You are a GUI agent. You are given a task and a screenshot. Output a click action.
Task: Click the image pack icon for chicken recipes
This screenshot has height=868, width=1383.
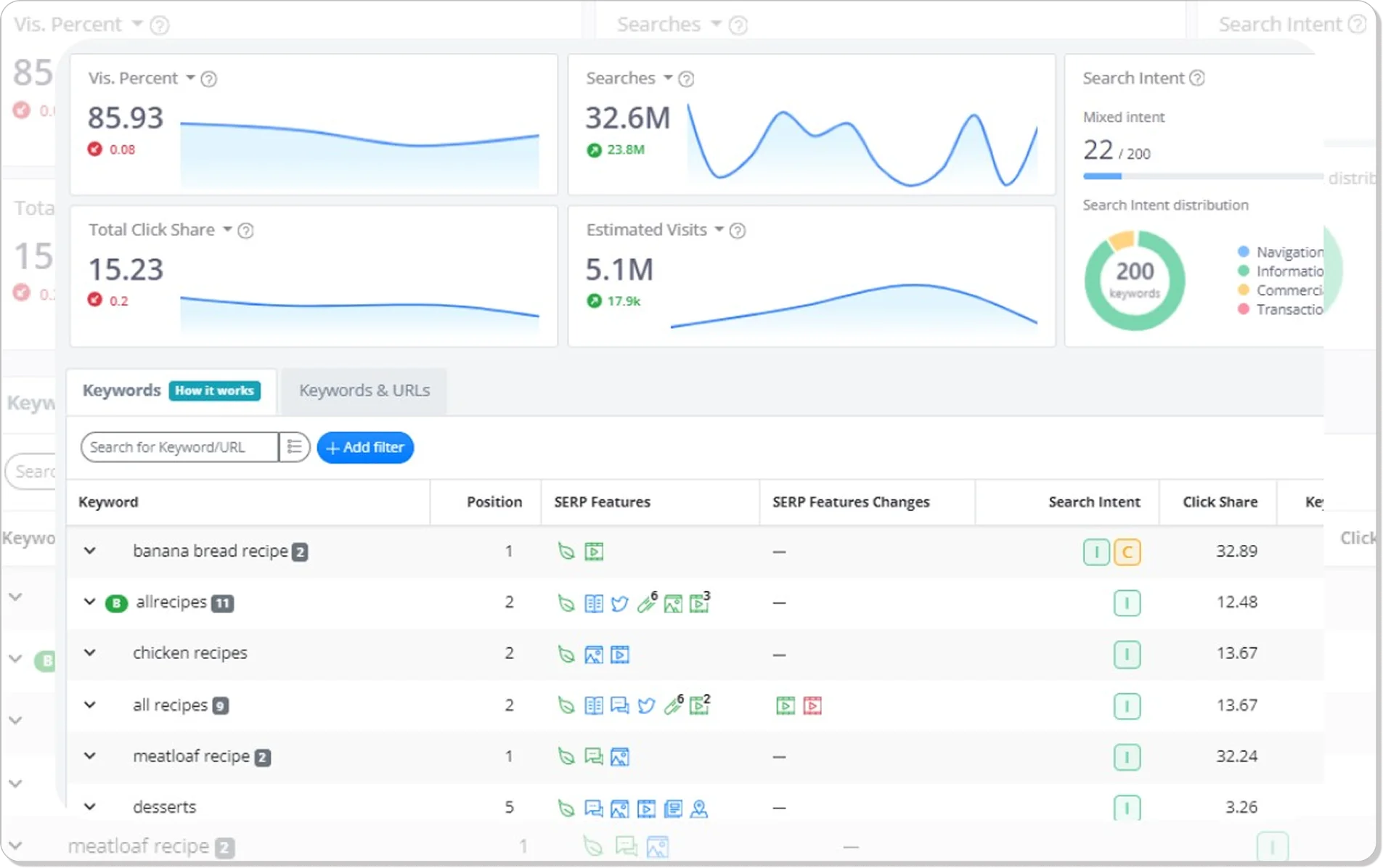point(595,655)
